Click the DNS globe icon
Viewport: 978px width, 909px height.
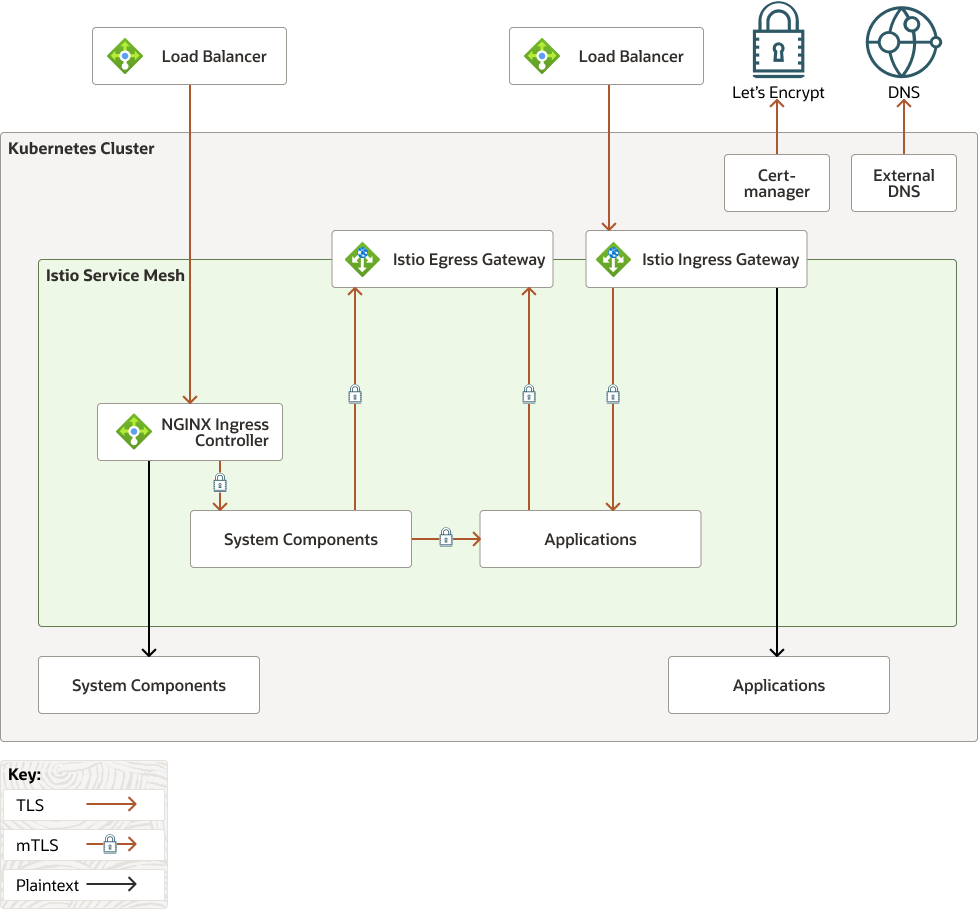[x=903, y=40]
